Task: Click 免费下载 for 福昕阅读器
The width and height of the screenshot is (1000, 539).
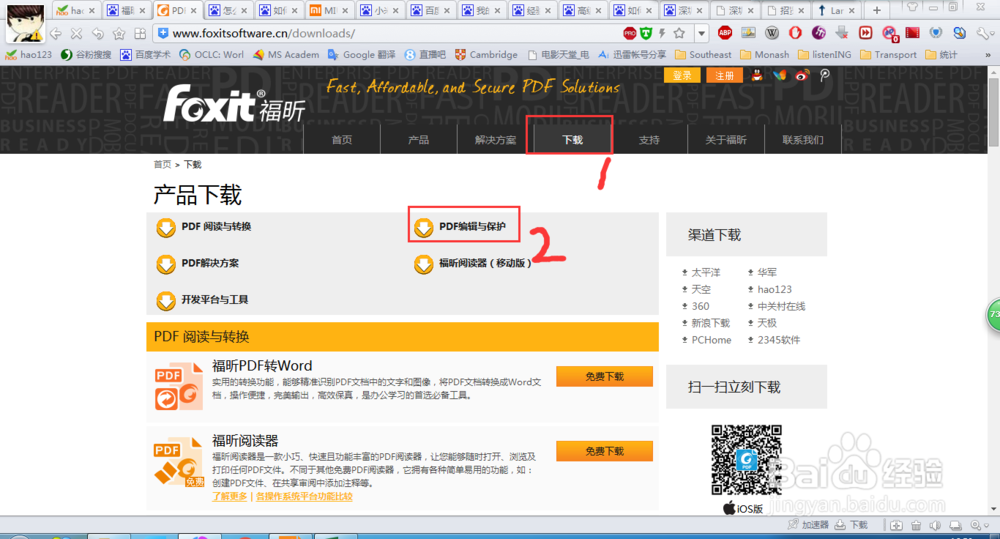Action: 604,451
